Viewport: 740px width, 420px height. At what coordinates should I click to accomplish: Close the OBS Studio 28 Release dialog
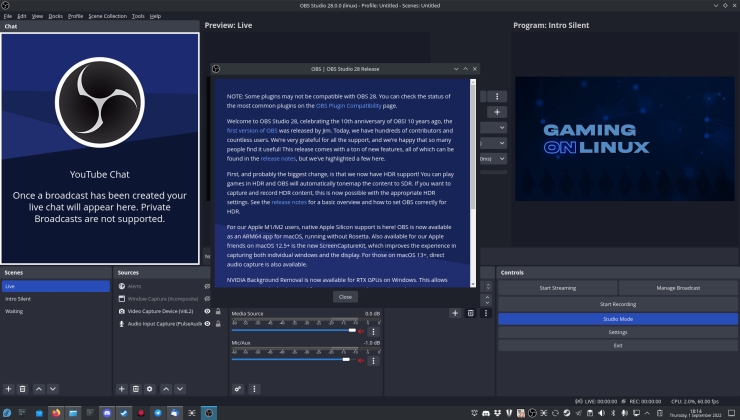pyautogui.click(x=345, y=297)
